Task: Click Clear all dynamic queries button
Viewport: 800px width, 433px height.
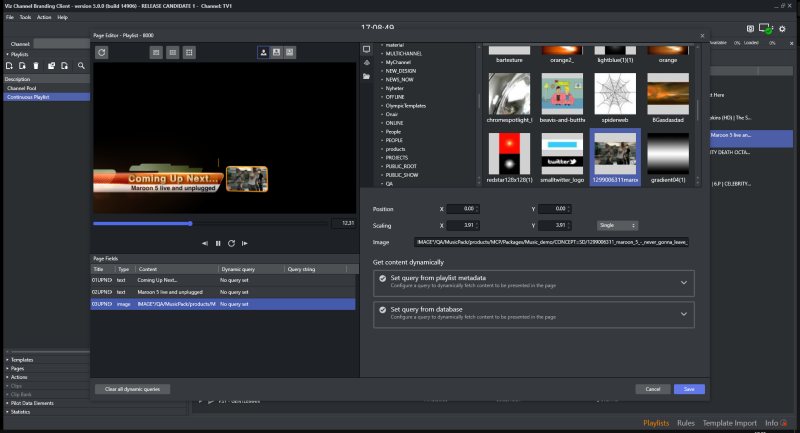Action: click(132, 388)
